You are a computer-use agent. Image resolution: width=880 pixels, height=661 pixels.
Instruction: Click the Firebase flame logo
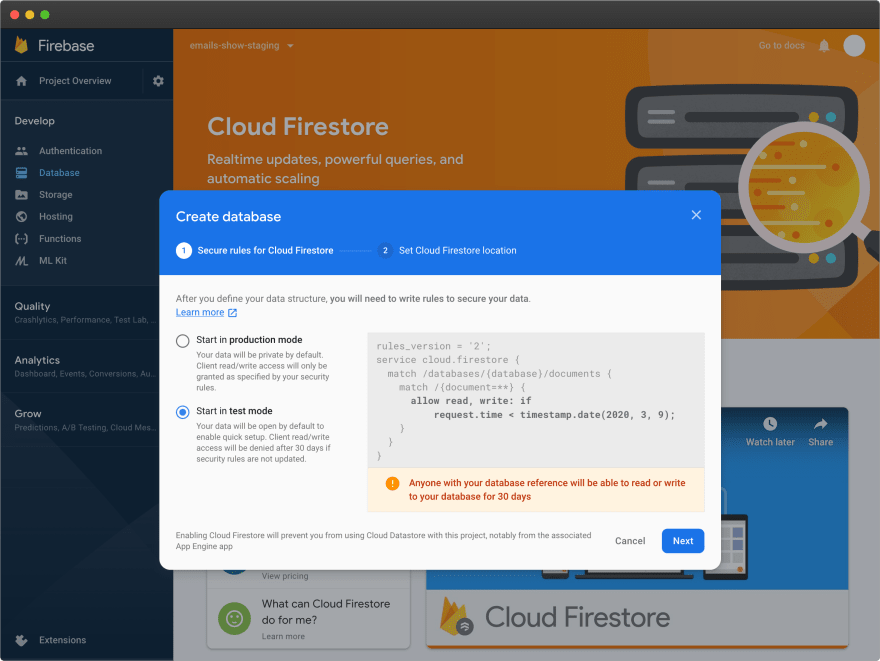coord(21,45)
